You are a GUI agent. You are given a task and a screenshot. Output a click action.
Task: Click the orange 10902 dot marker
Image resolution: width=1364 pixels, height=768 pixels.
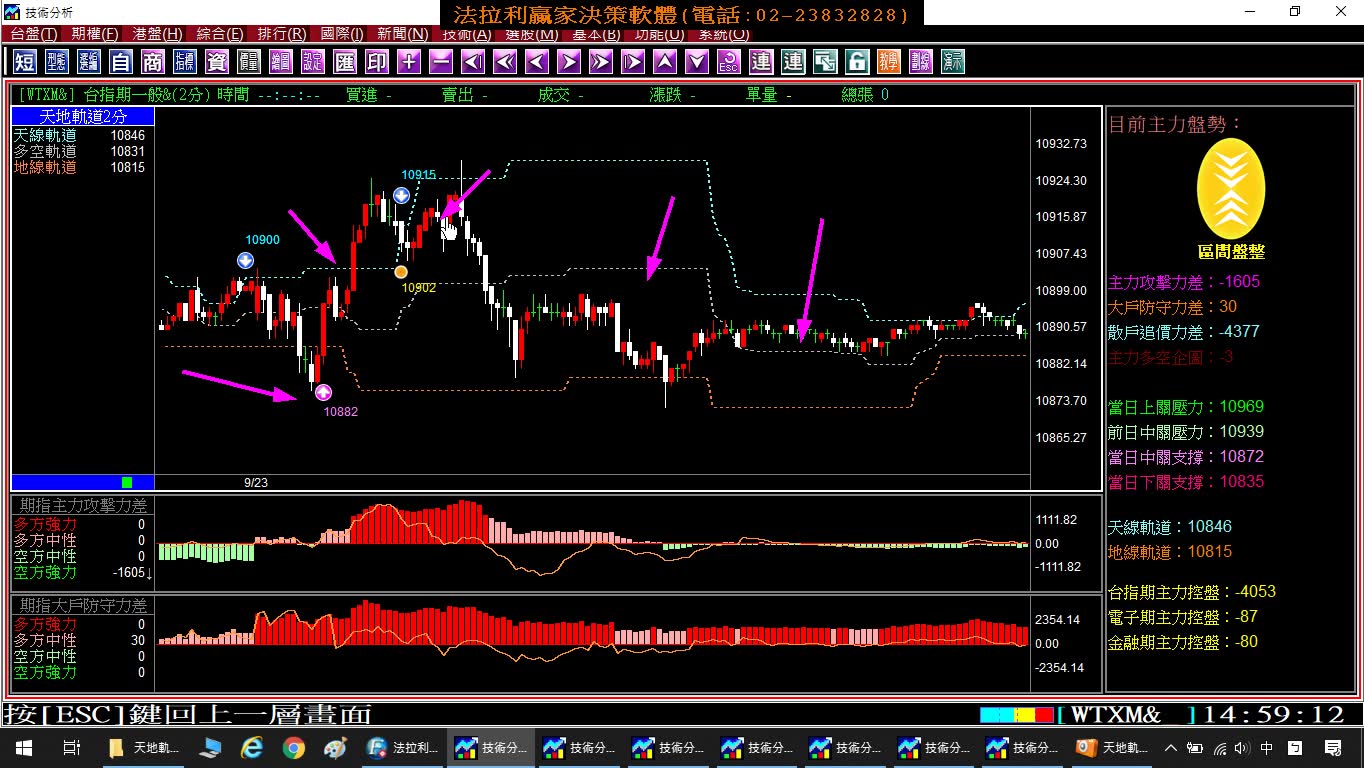[x=401, y=271]
